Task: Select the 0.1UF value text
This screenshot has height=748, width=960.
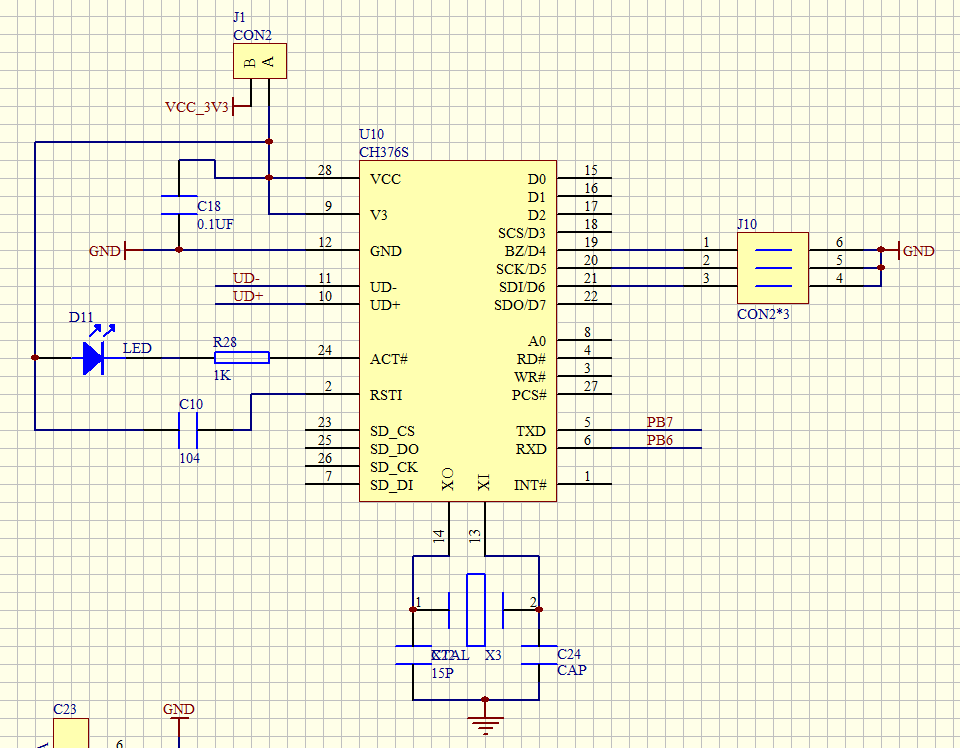Action: 215,224
